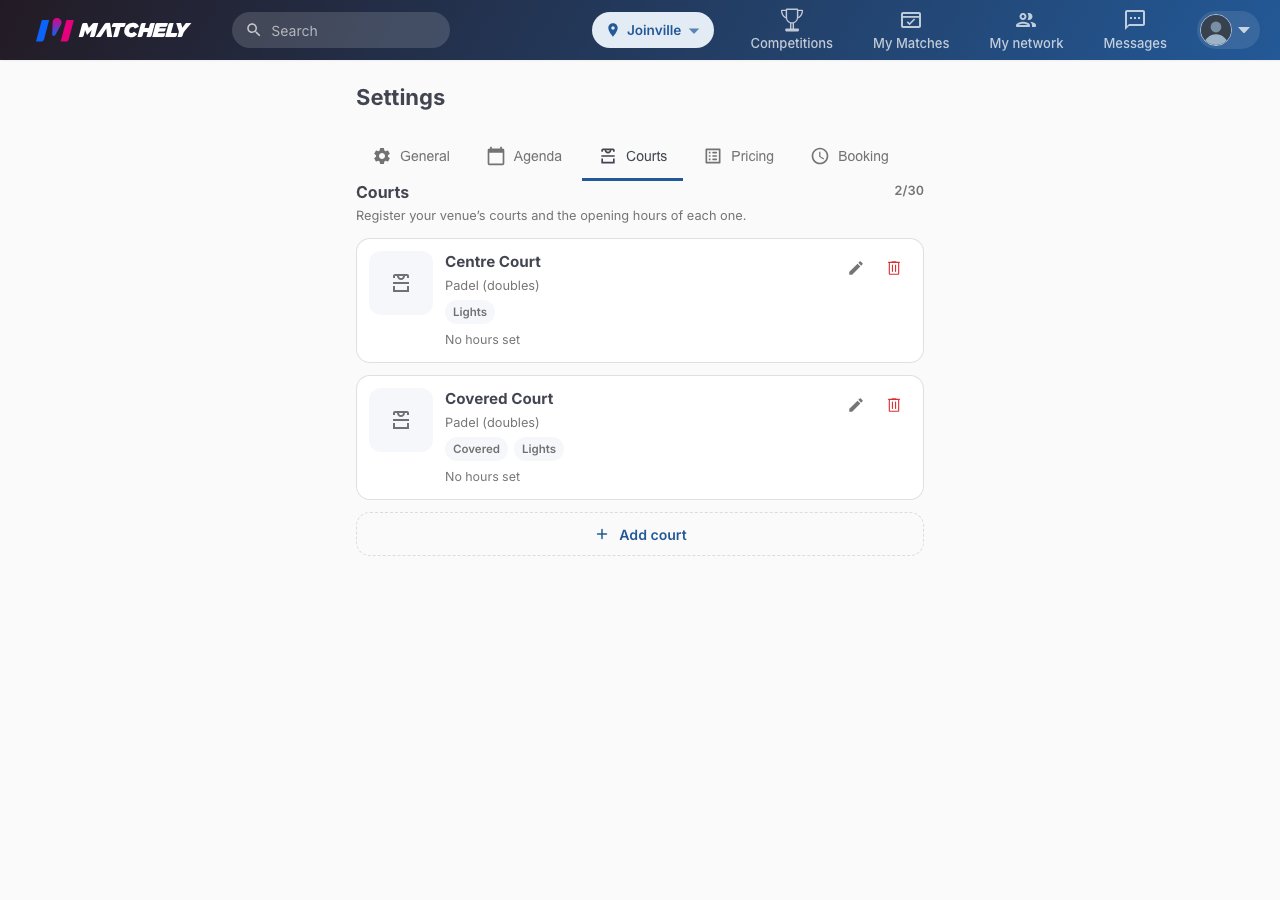Click the Centre Court thumbnail icon
This screenshot has width=1280, height=900.
click(401, 283)
